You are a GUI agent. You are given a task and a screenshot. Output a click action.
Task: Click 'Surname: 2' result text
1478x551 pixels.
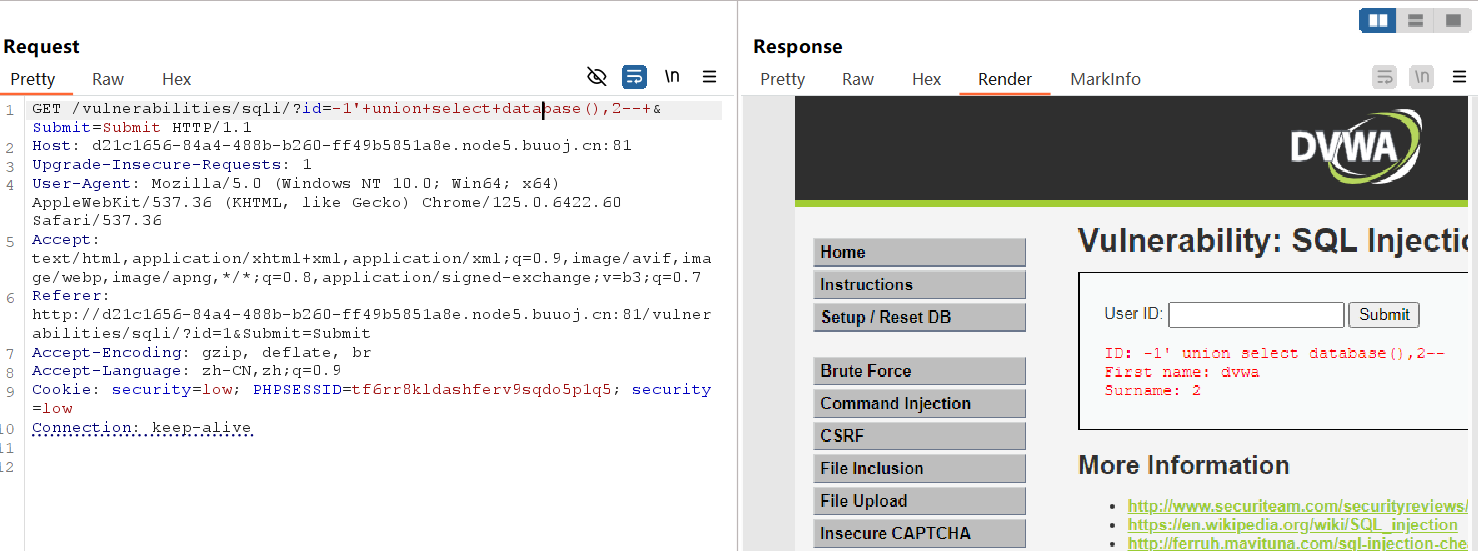pos(1152,391)
